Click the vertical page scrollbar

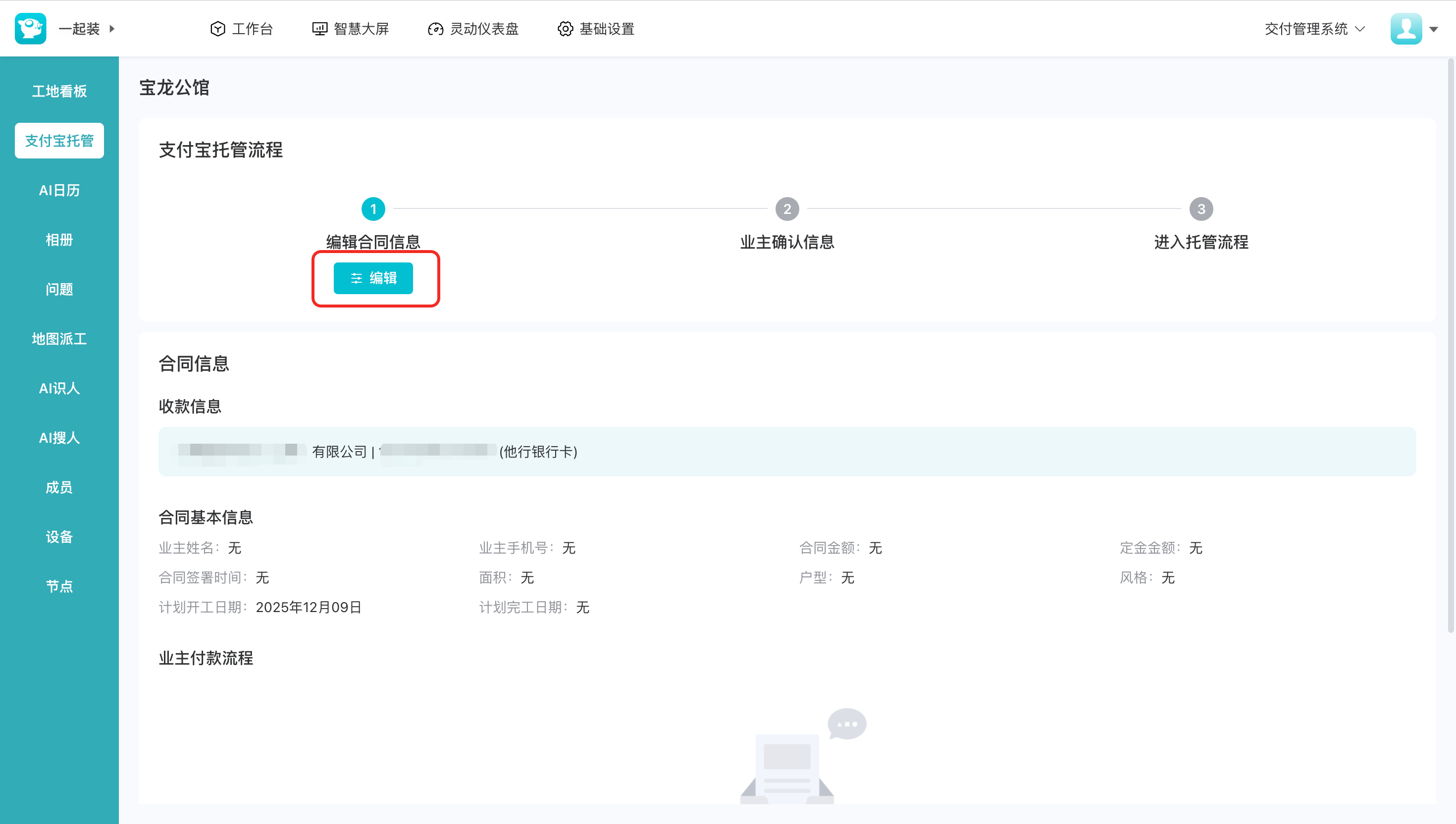point(1451,345)
